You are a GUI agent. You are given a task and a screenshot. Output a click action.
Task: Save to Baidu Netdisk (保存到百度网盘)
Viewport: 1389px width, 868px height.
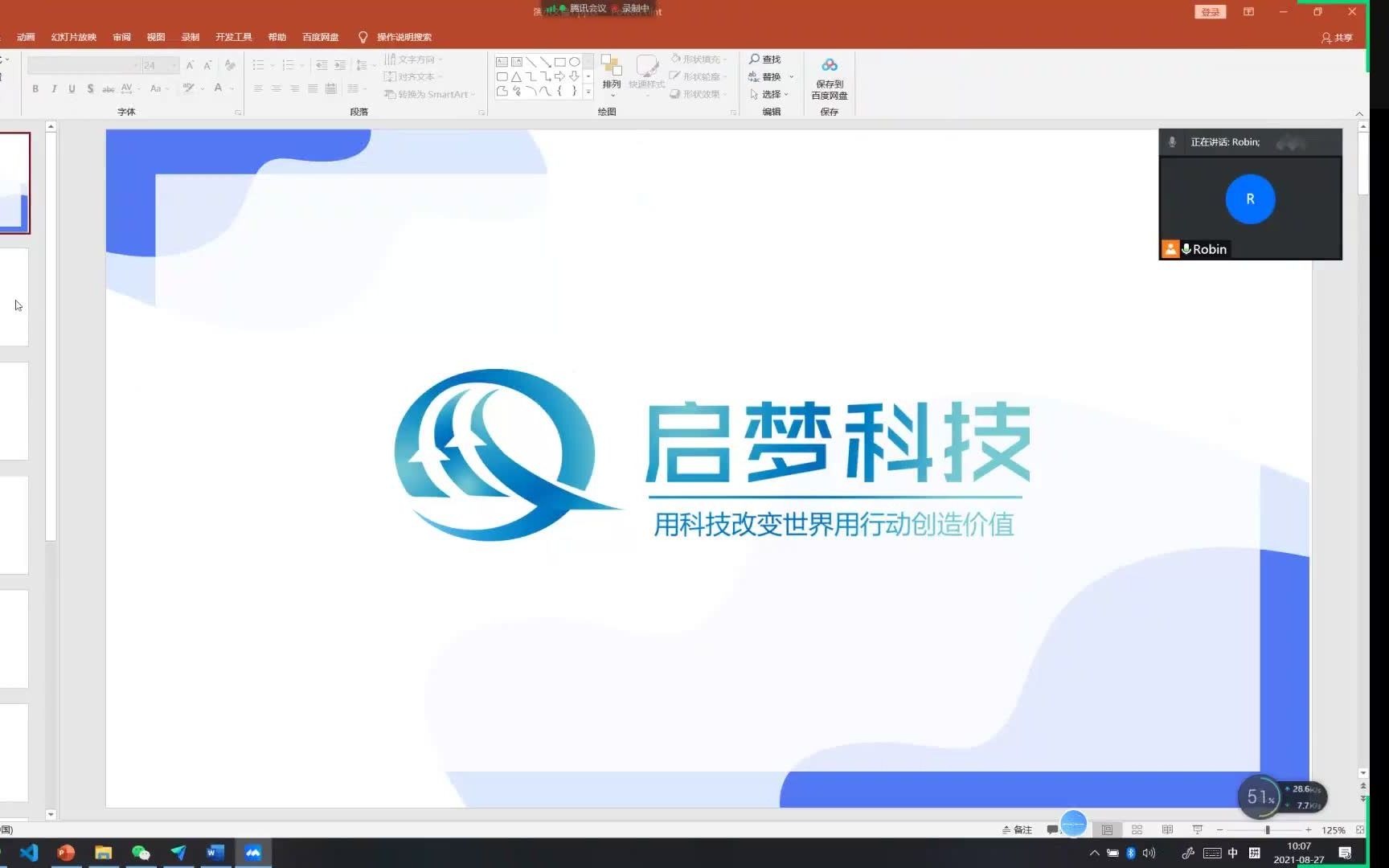[x=830, y=79]
